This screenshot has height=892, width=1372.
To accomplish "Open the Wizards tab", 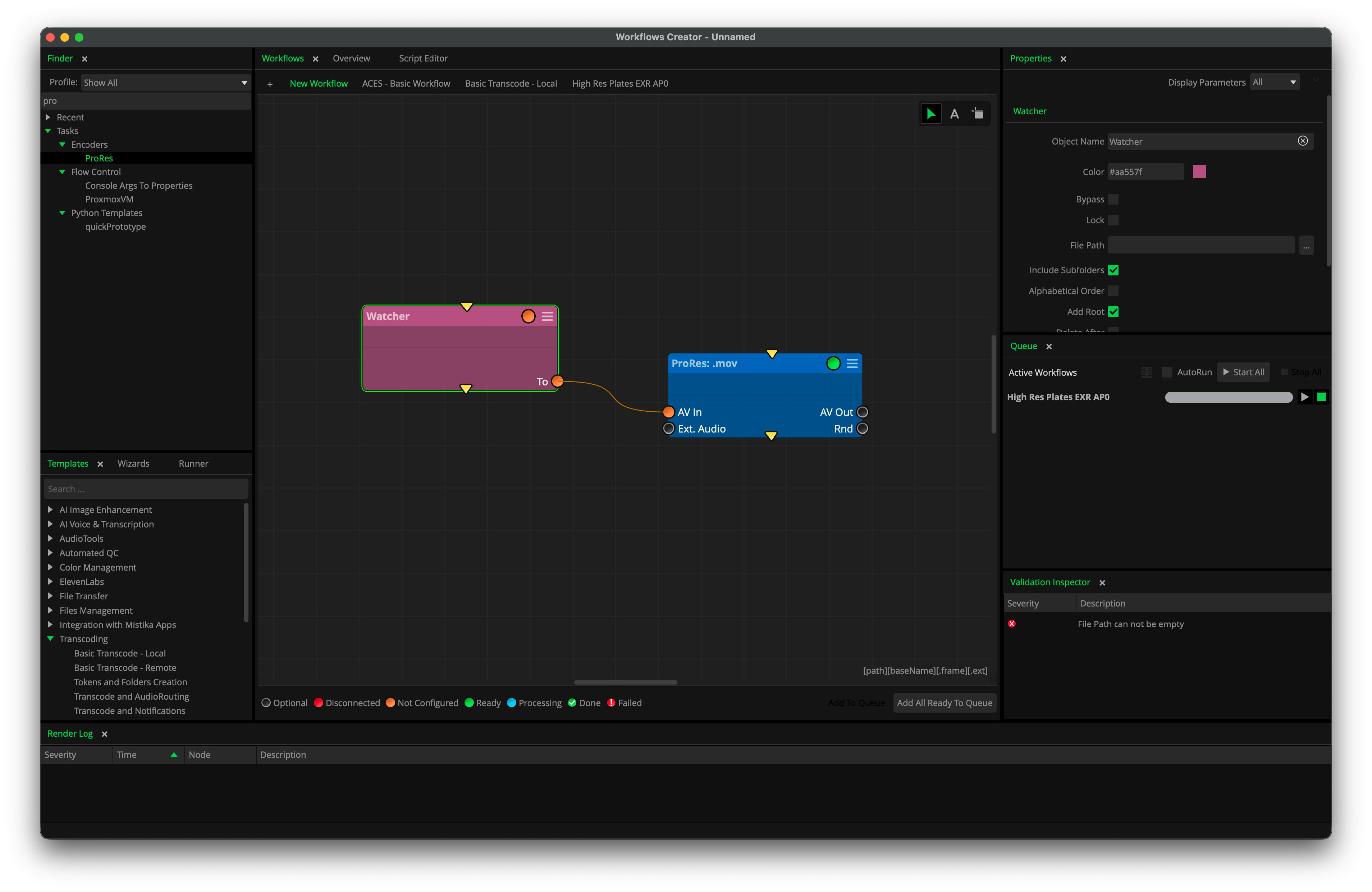I will [x=133, y=463].
